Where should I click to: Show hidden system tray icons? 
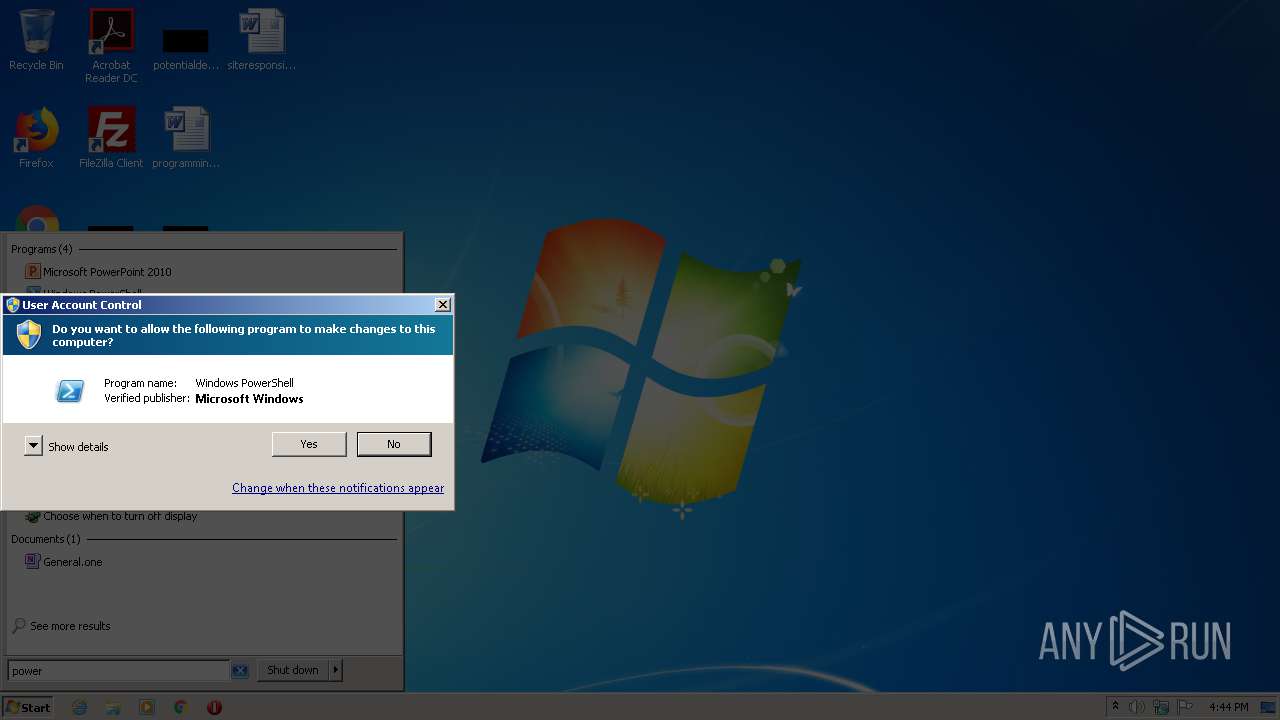point(1116,707)
